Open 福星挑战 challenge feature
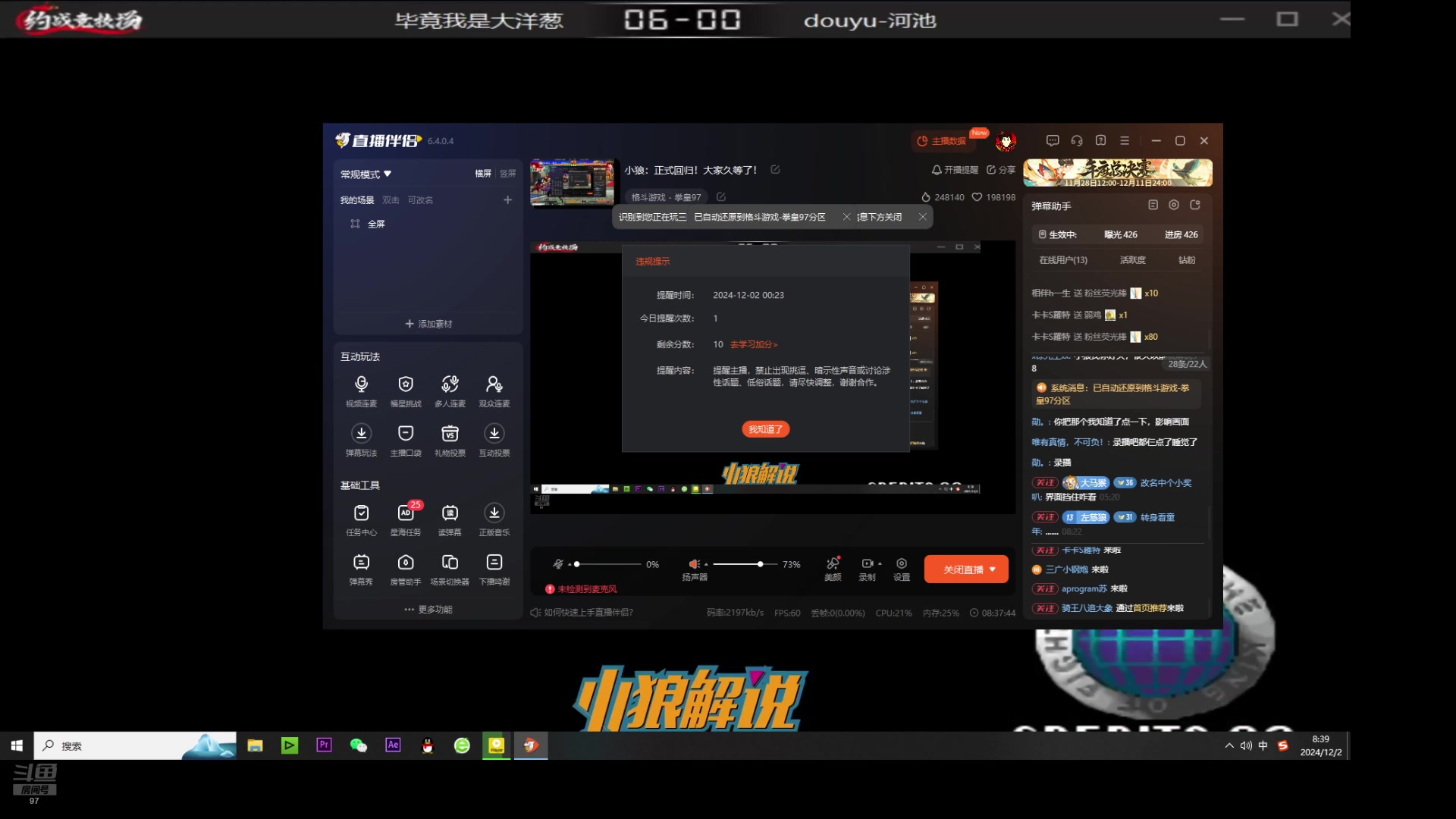1456x819 pixels. 406,391
